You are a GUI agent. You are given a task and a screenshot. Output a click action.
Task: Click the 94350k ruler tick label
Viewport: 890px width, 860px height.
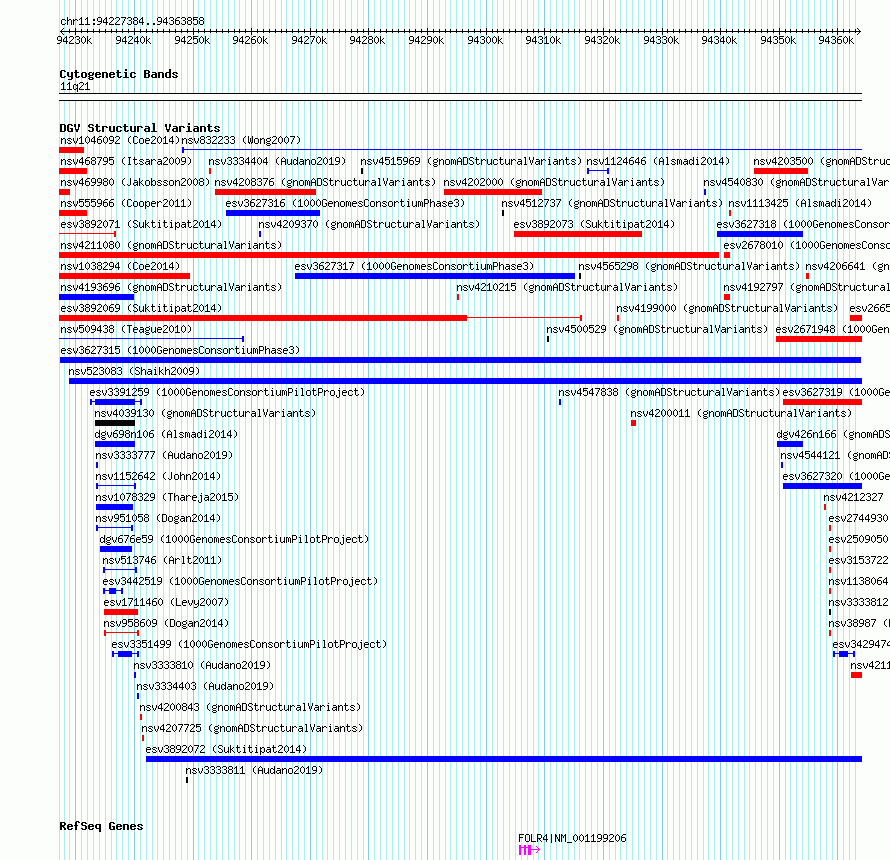778,40
